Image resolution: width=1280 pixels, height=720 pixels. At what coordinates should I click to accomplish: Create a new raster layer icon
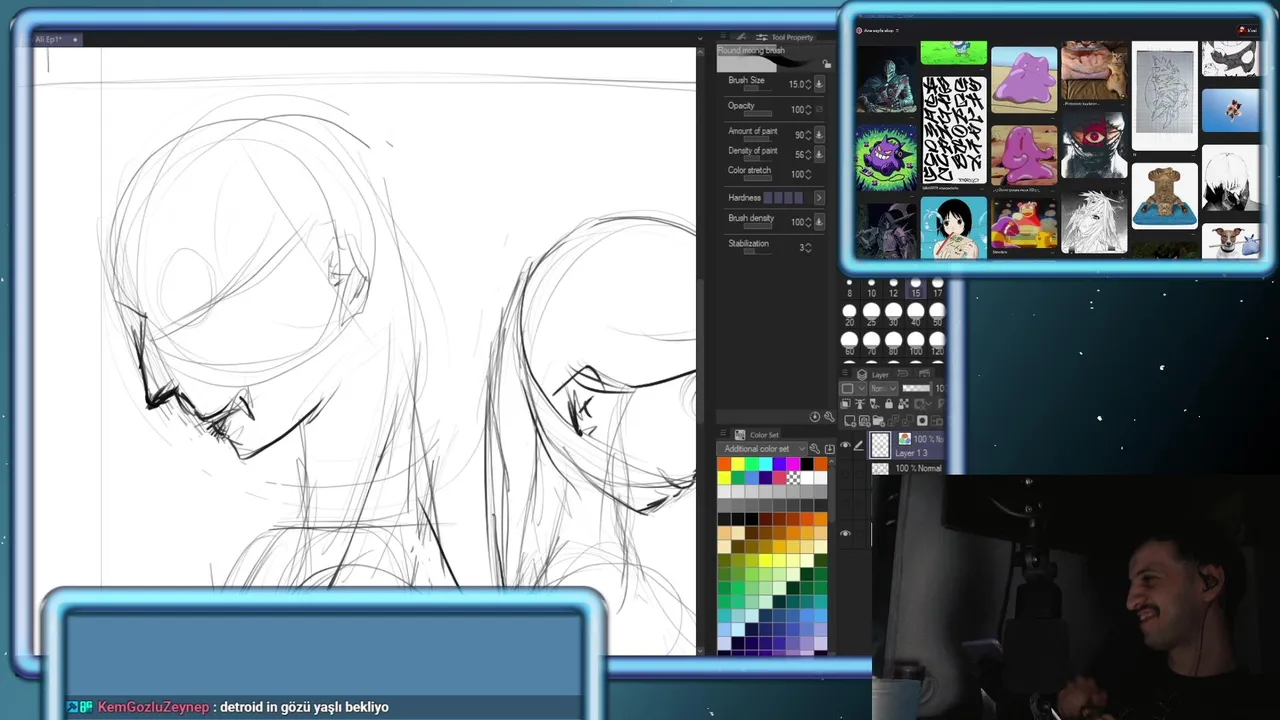[x=850, y=421]
